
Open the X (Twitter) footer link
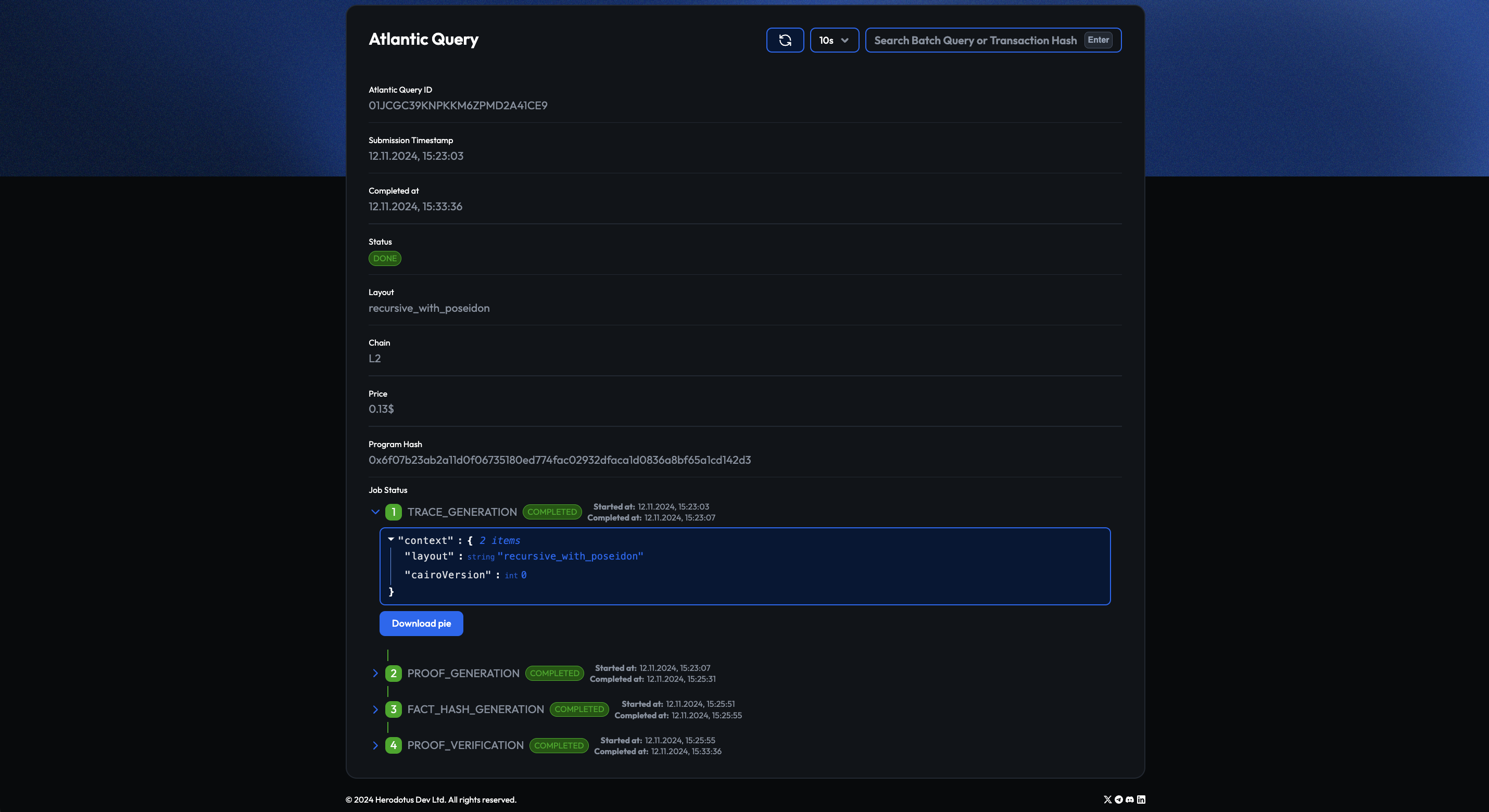tap(1107, 800)
